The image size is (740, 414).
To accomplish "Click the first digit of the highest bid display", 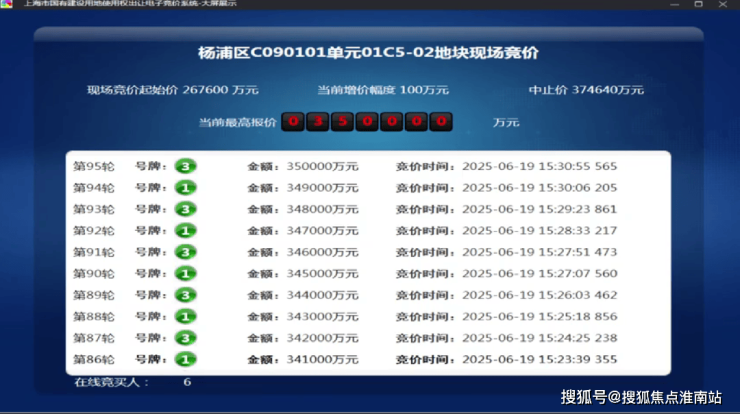I will [292, 122].
